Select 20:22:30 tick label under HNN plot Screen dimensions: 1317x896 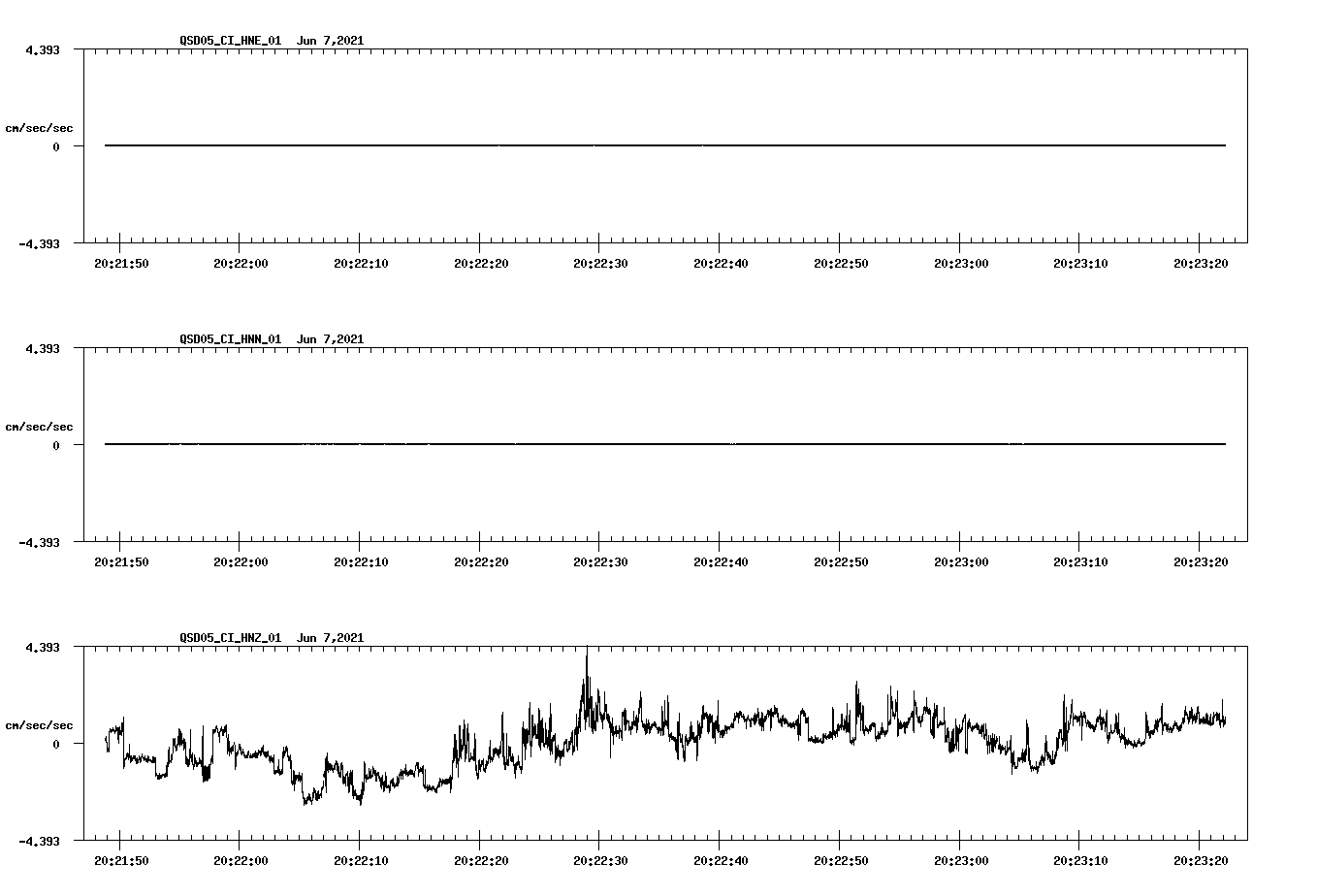click(x=600, y=561)
